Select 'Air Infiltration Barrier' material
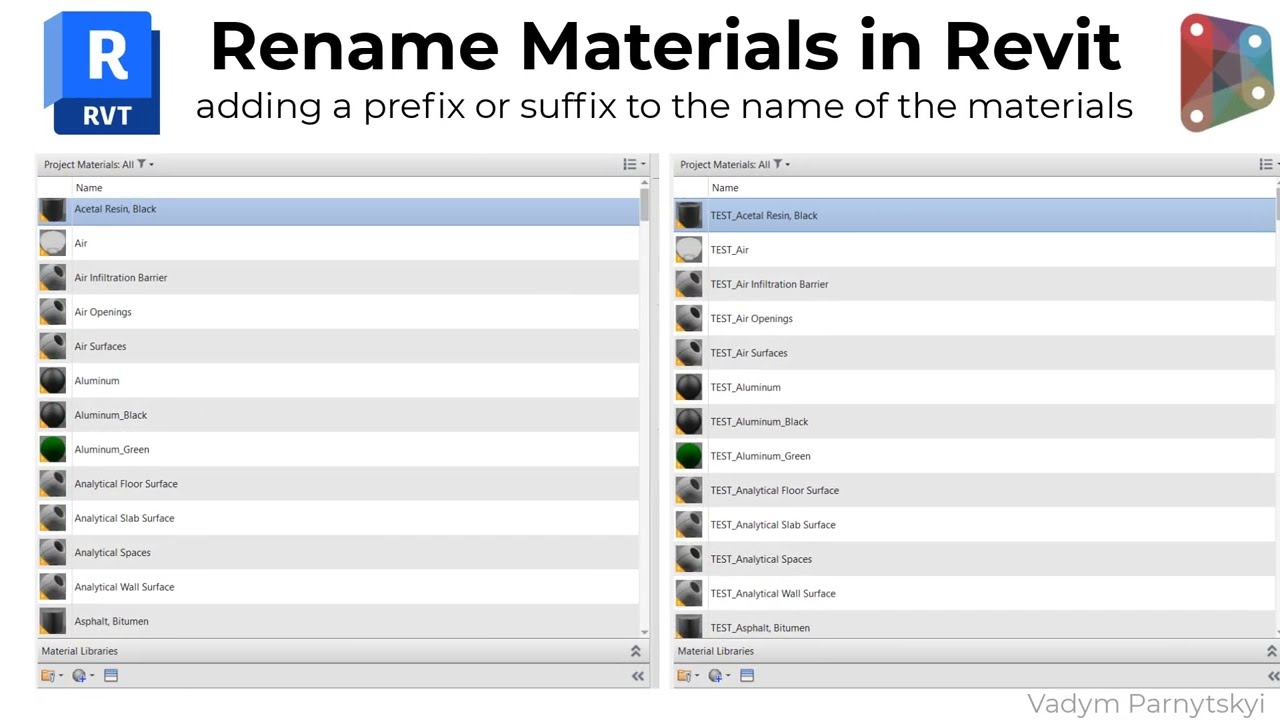The width and height of the screenshot is (1280, 720). pos(338,278)
